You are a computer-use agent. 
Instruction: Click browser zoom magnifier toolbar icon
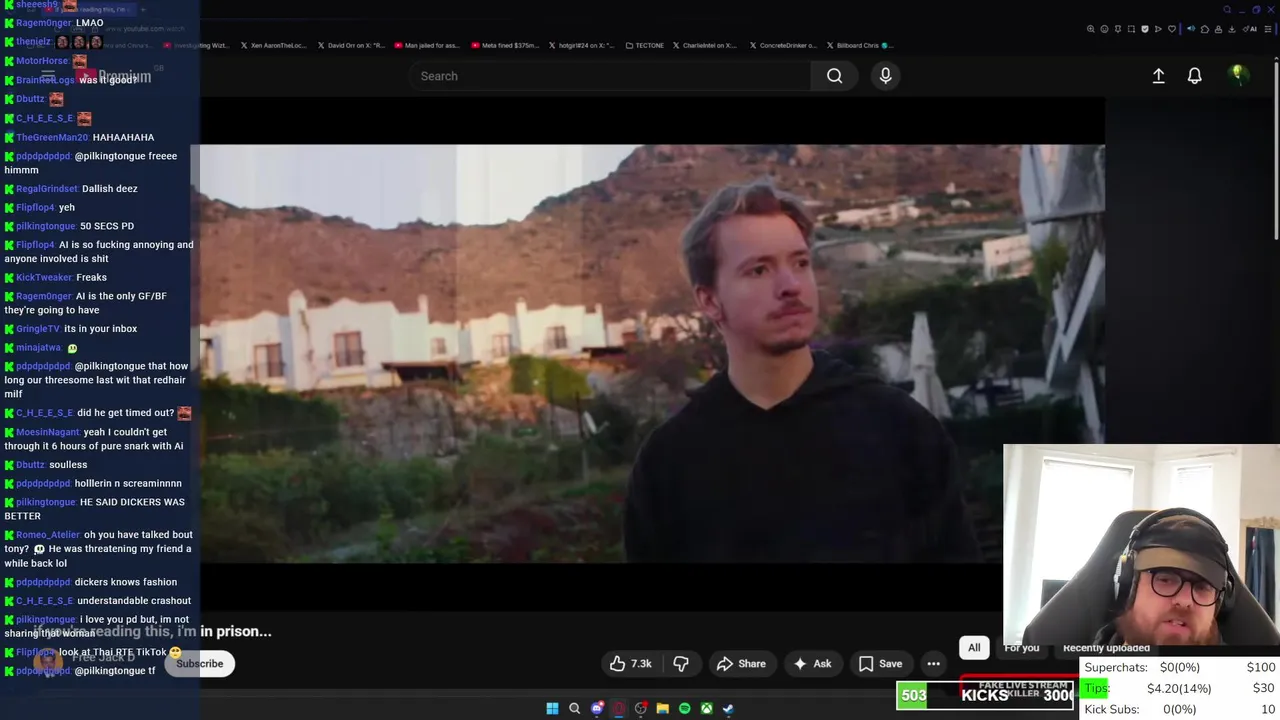click(x=1090, y=29)
